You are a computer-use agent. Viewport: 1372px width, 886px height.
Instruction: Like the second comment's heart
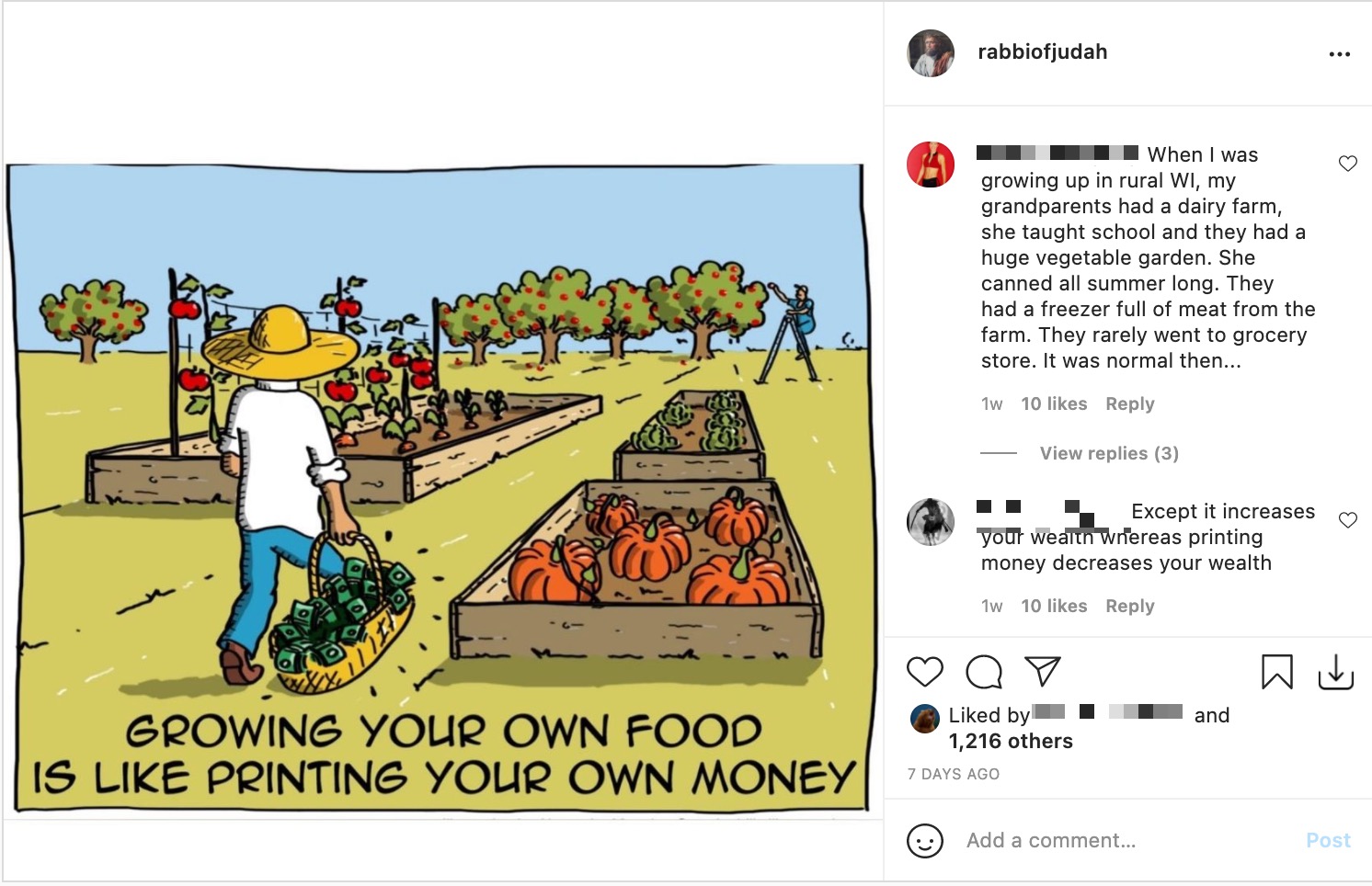[1348, 519]
